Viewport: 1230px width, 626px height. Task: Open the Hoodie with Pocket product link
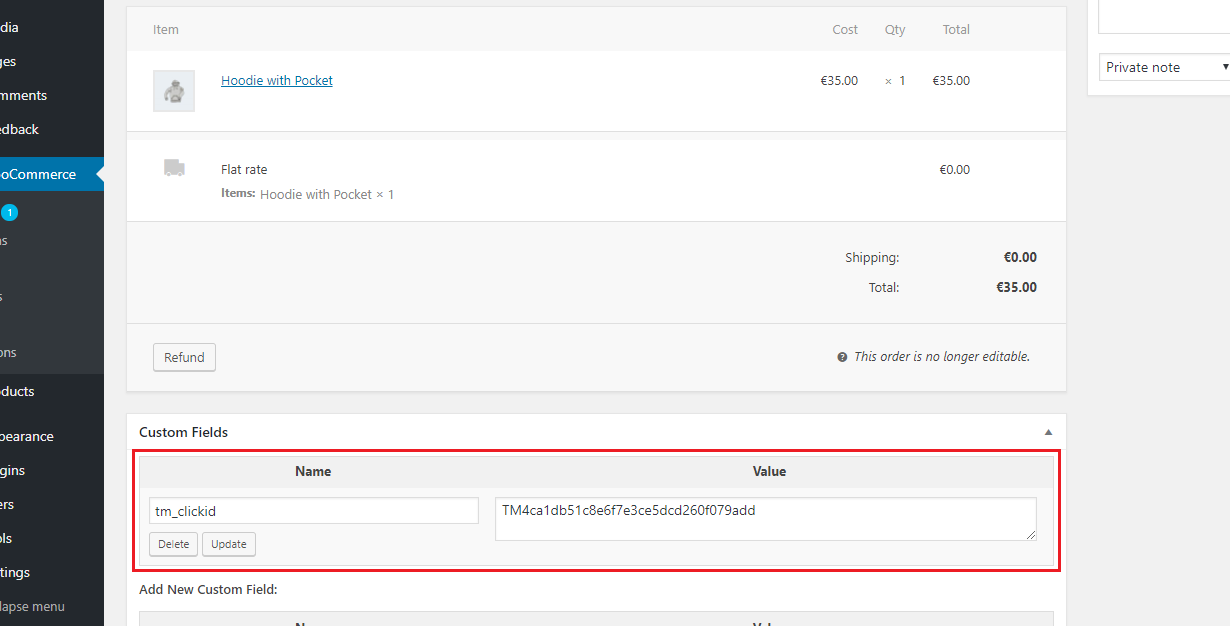277,80
